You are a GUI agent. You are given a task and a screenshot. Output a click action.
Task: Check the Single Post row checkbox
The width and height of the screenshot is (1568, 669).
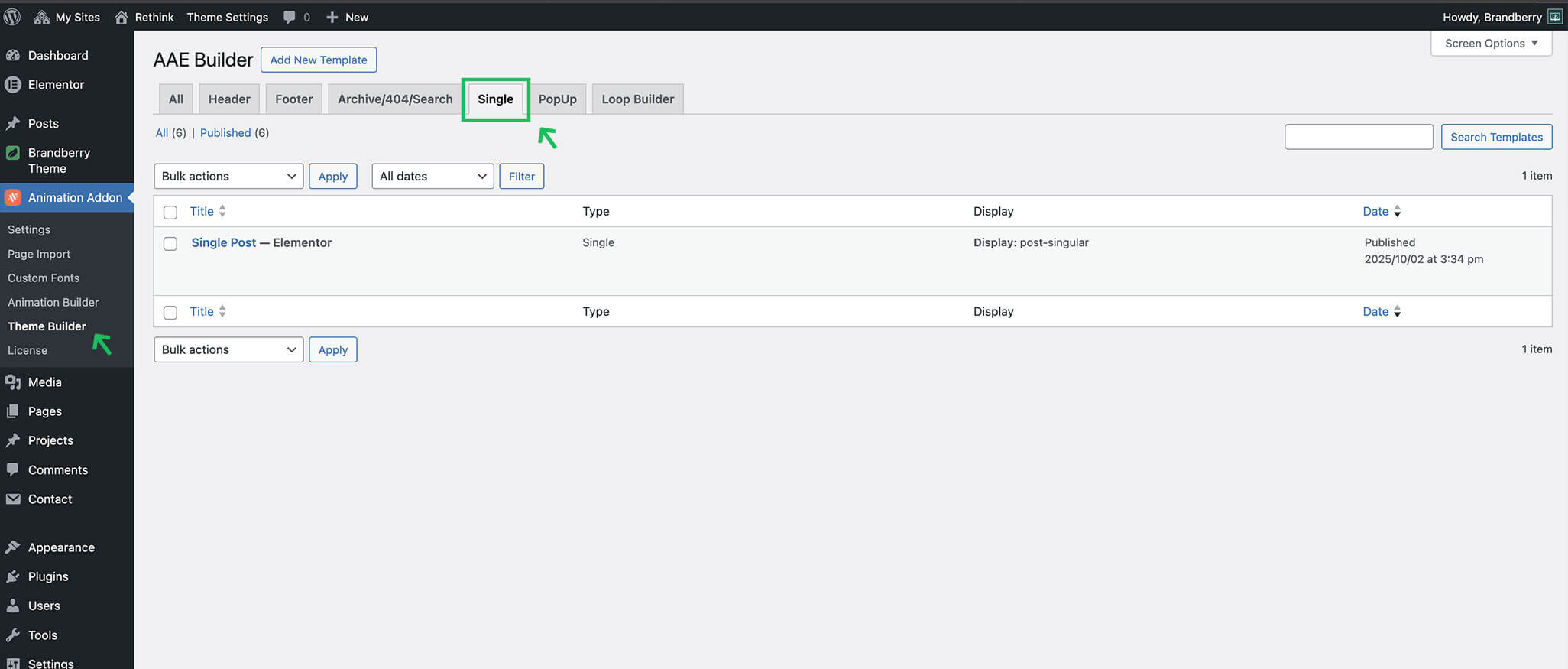[170, 244]
